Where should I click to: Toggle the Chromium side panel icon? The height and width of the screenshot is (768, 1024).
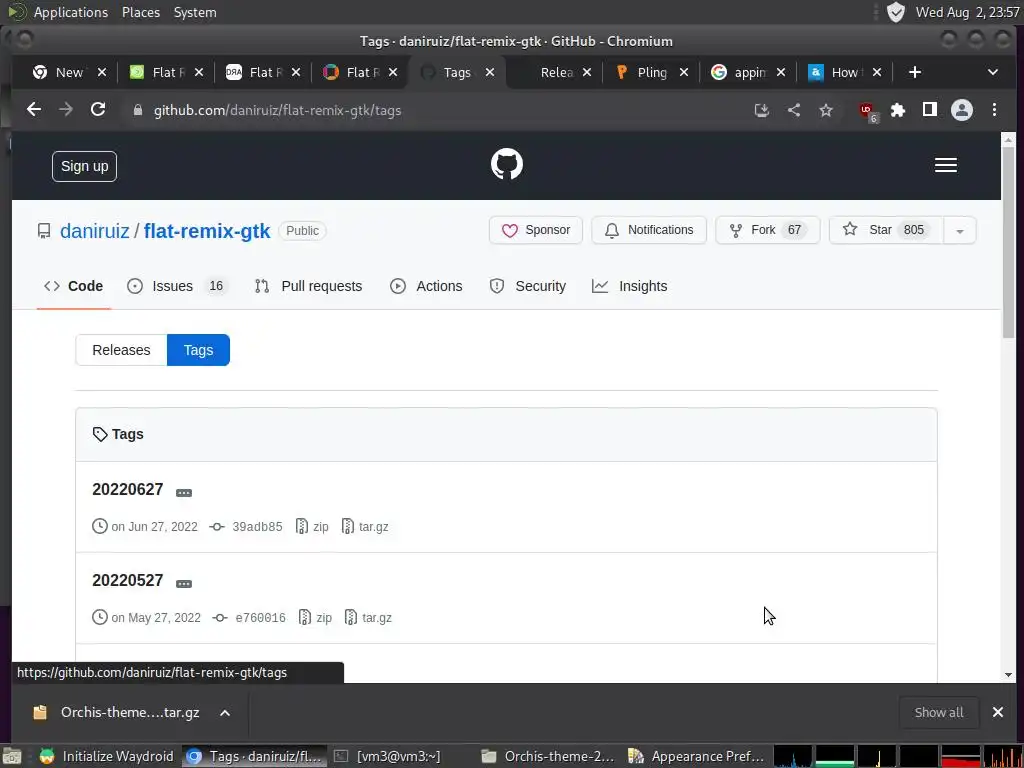[930, 110]
